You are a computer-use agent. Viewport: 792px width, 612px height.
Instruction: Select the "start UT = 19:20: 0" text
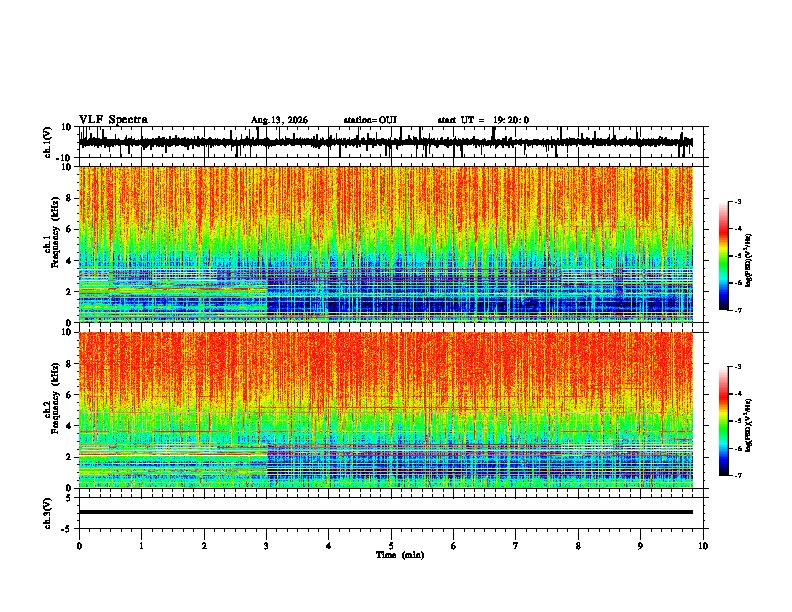pos(483,120)
